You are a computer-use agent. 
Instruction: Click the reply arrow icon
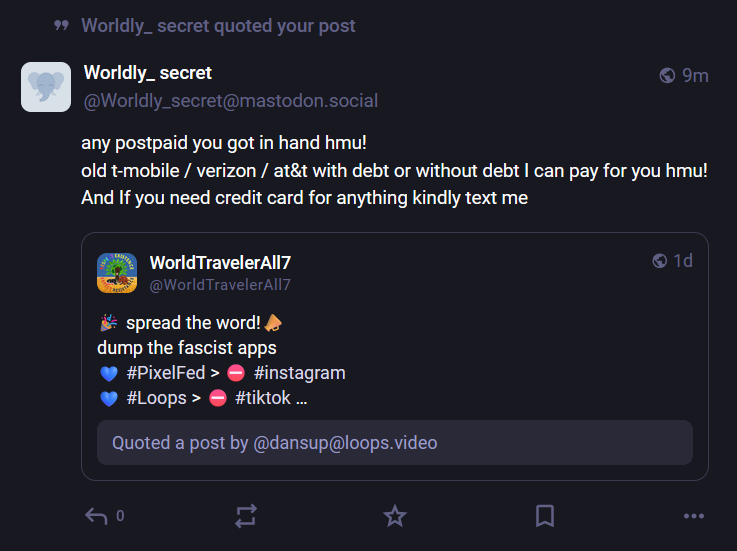click(x=96, y=516)
